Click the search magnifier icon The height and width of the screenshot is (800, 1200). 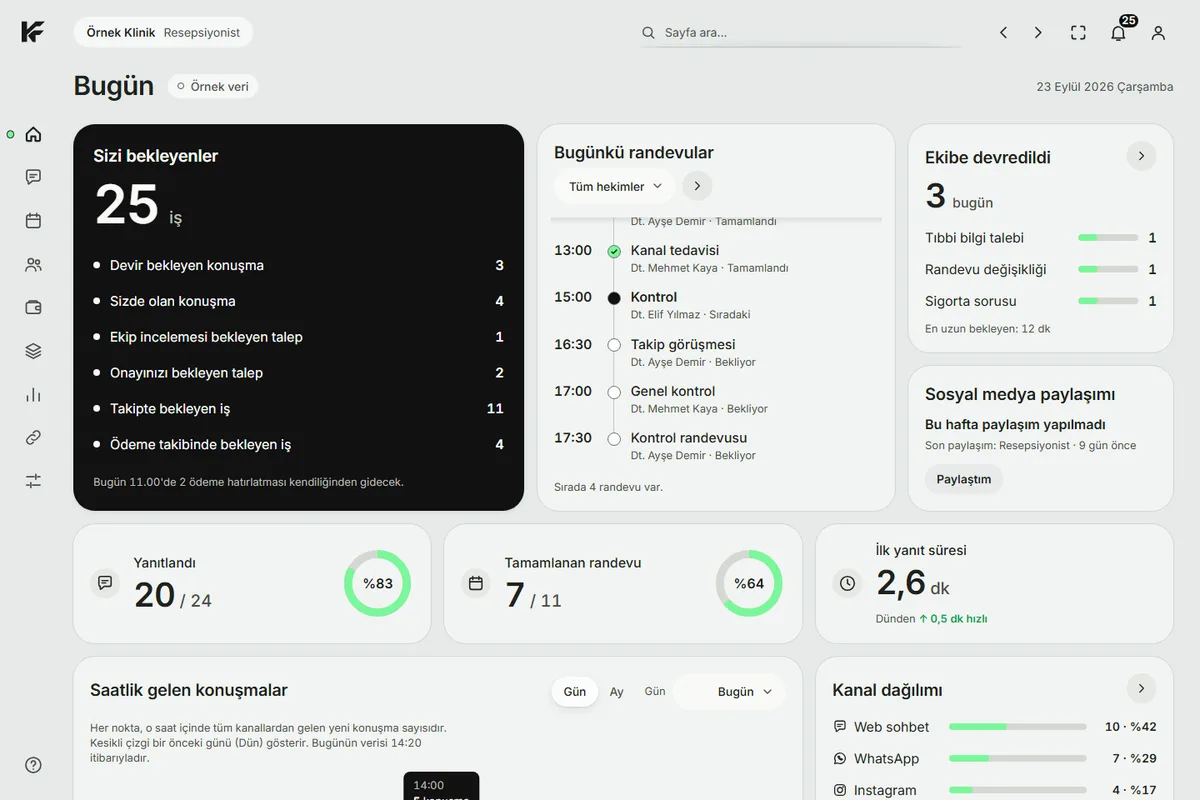coord(649,33)
